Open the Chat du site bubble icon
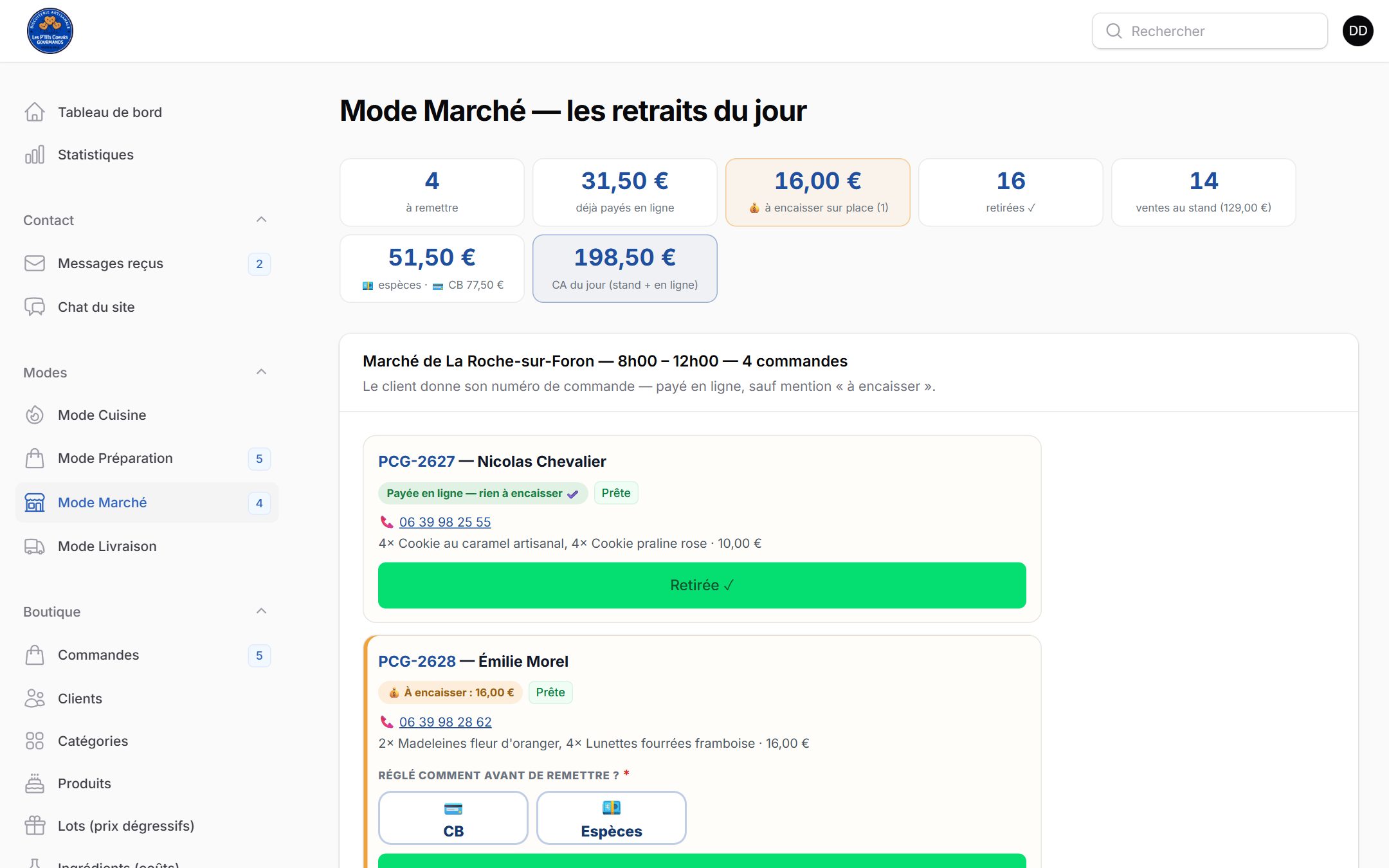This screenshot has width=1389, height=868. [x=35, y=307]
